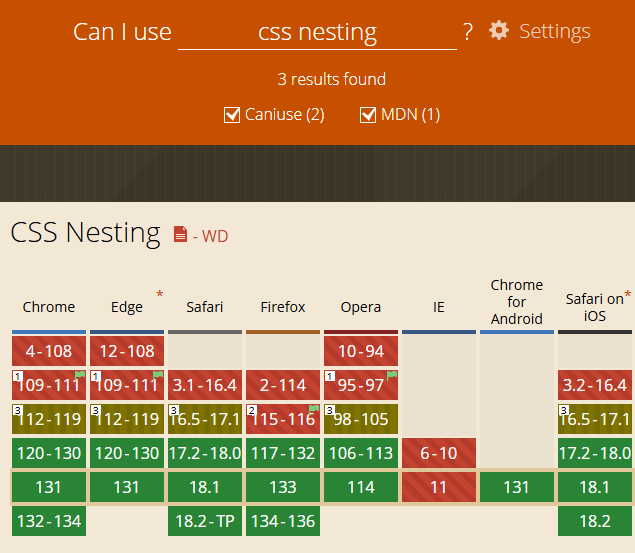The image size is (635, 553).
Task: Click note 2 badge on Firefox 115-116
Action: coord(251,410)
